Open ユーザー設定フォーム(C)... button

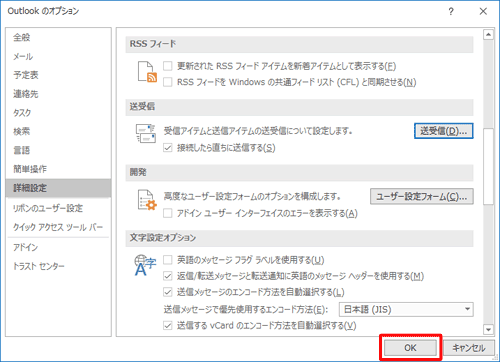(x=422, y=196)
